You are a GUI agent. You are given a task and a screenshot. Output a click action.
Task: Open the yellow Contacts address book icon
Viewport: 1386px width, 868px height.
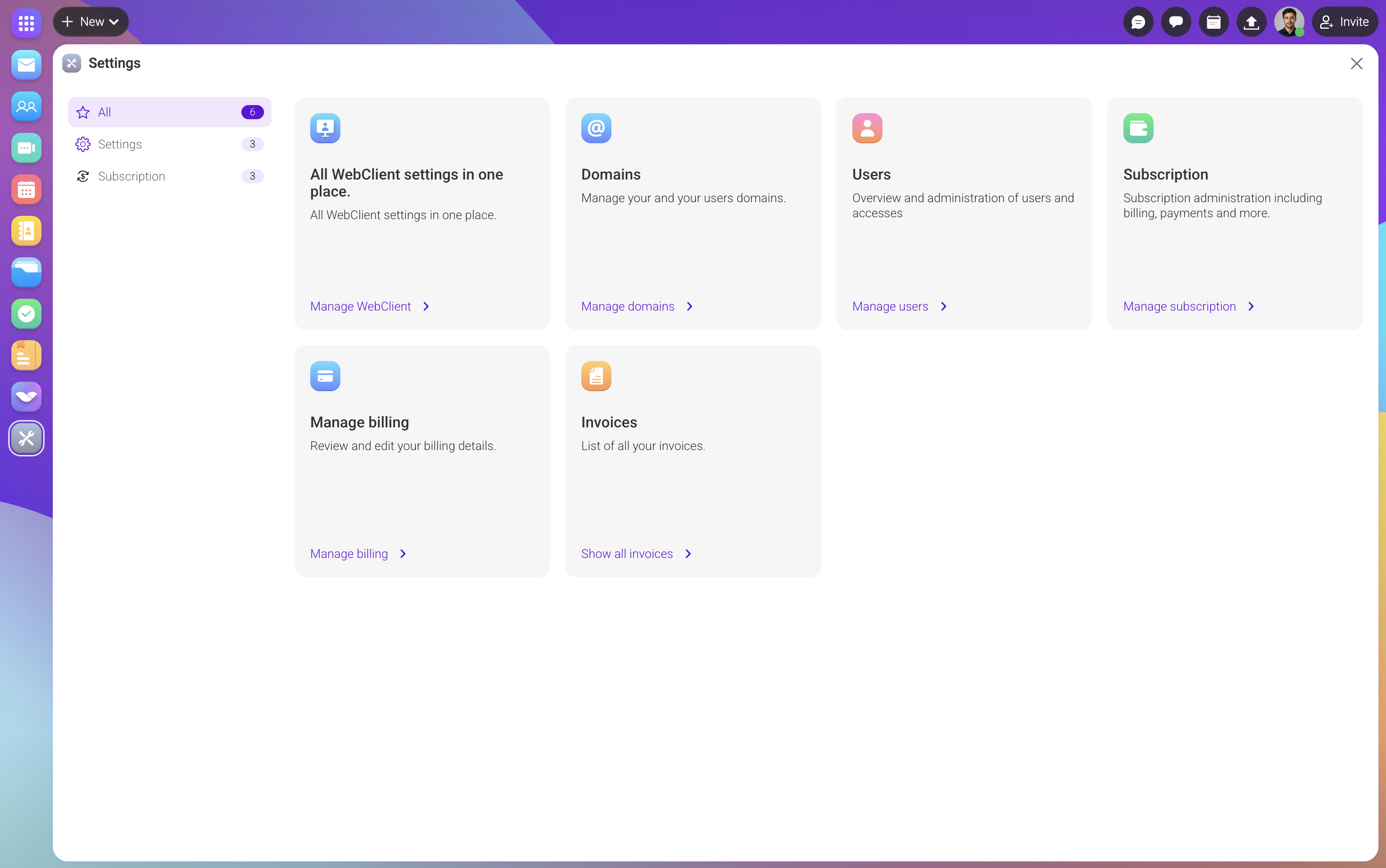tap(26, 231)
